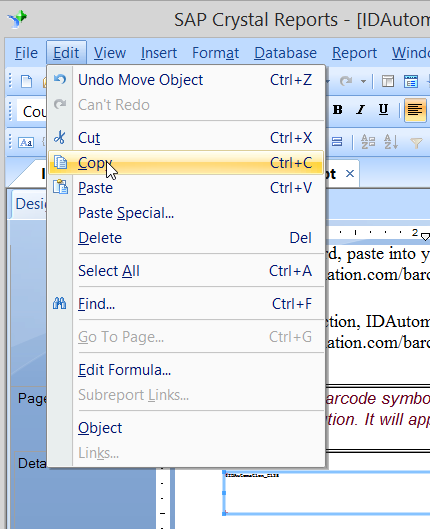
Task: Click the scissors icon beside Cut
Action: [x=60, y=138]
